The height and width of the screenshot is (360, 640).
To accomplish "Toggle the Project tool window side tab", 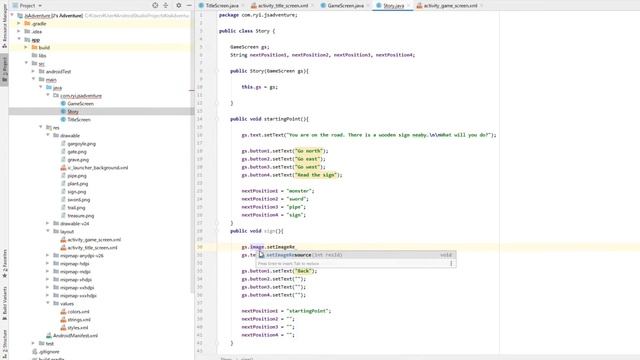I will 4,69.
